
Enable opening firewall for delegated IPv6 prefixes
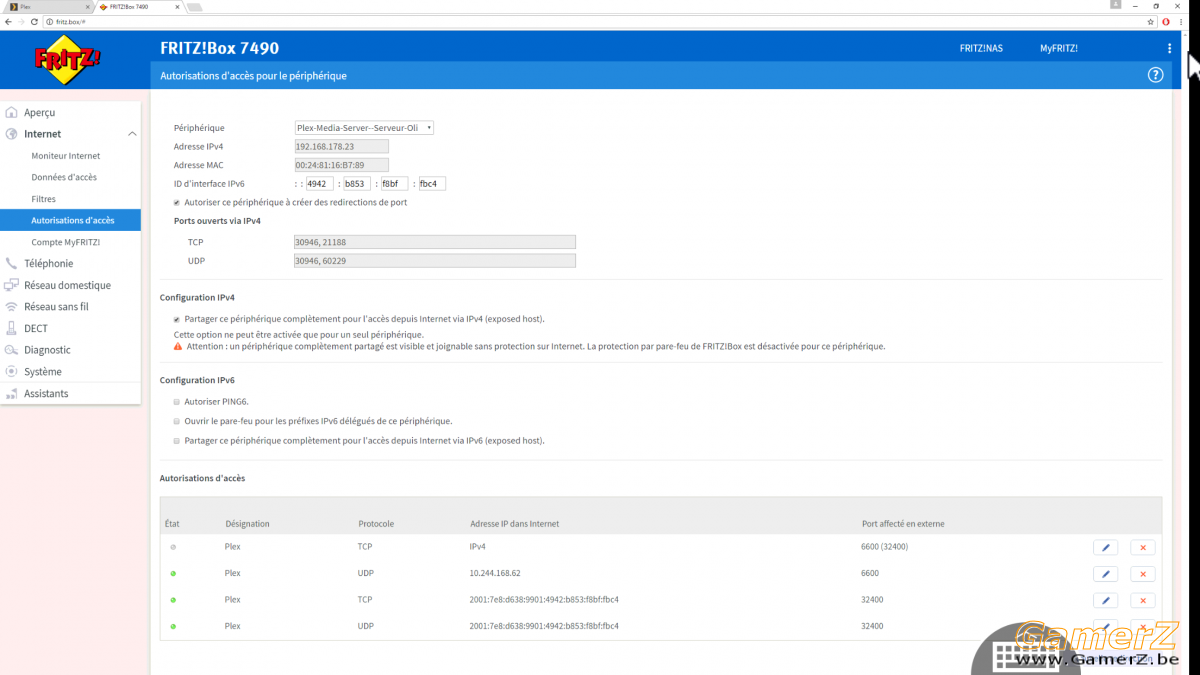[177, 421]
